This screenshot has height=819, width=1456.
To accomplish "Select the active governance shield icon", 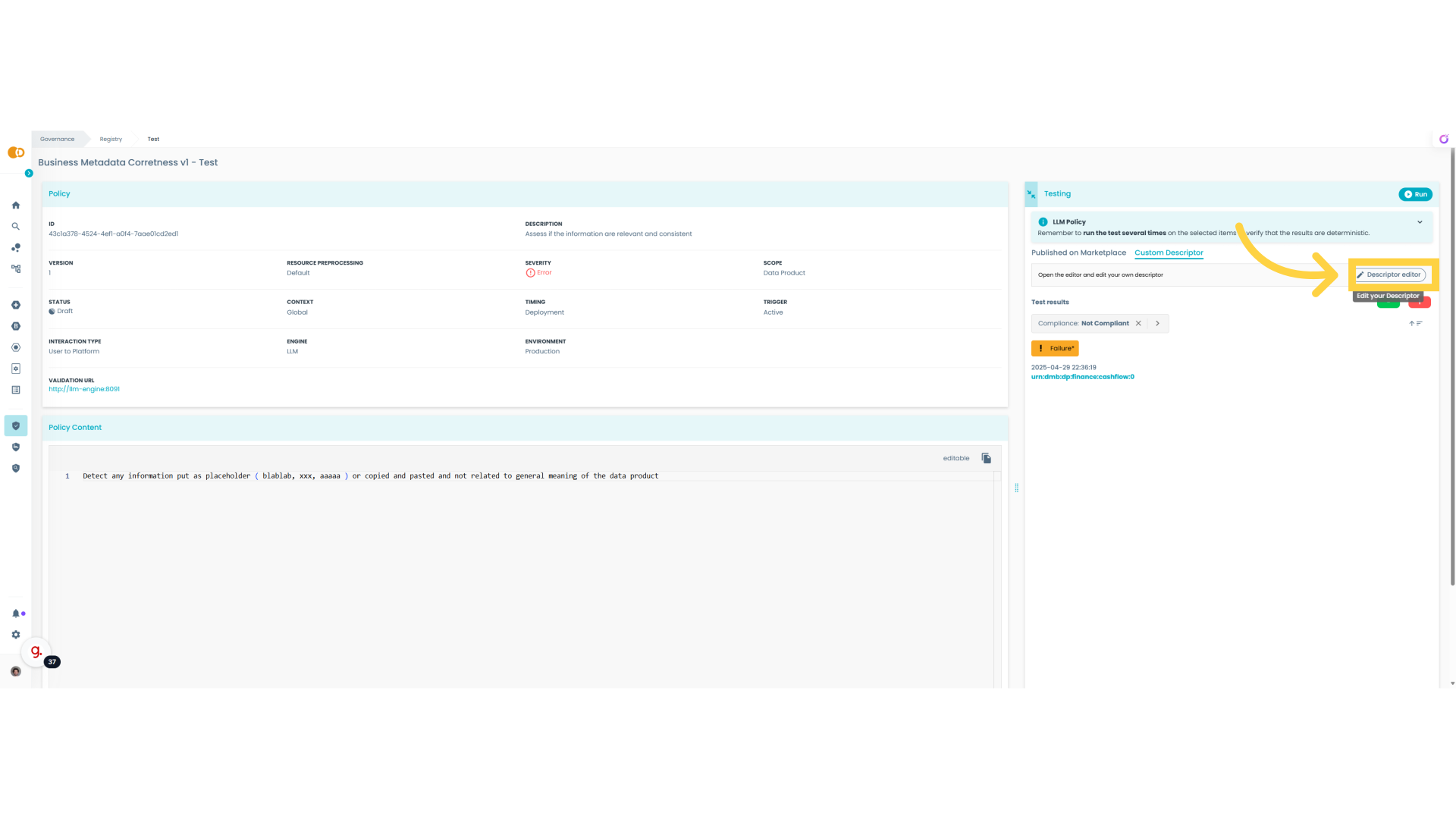I will click(16, 425).
